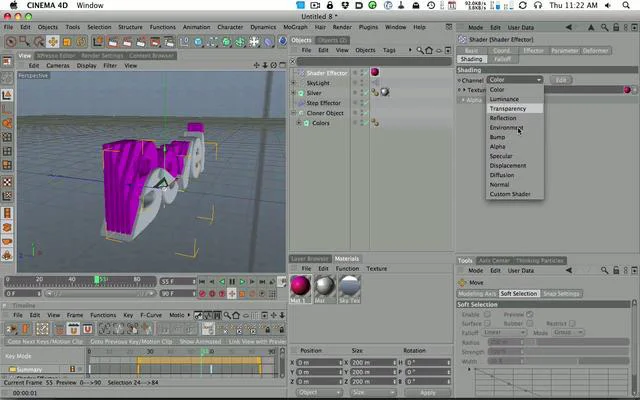Toggle Preview checkbox in Soft Selection
640x400 pixels.
point(529,314)
